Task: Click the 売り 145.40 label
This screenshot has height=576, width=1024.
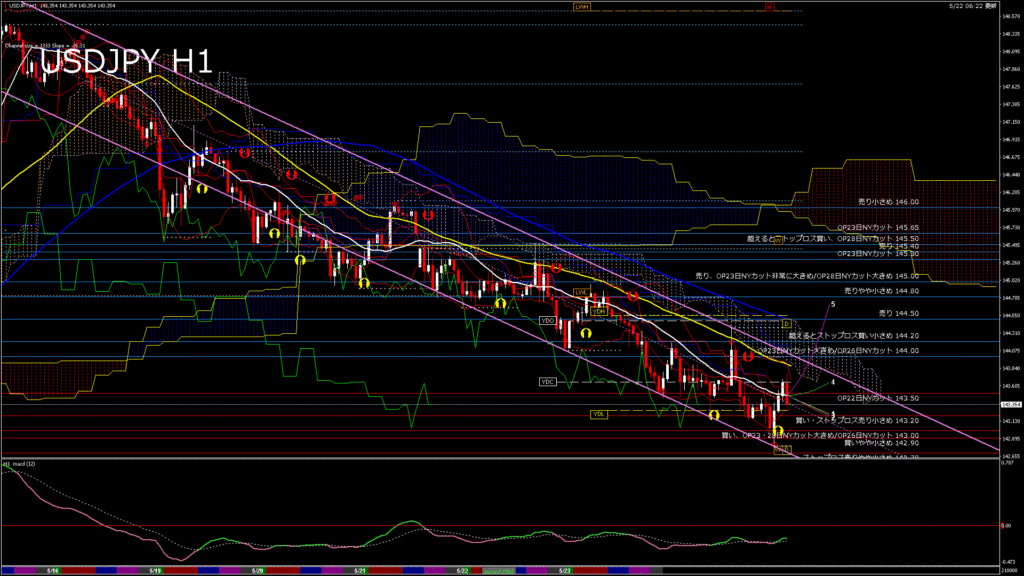Action: pos(899,246)
